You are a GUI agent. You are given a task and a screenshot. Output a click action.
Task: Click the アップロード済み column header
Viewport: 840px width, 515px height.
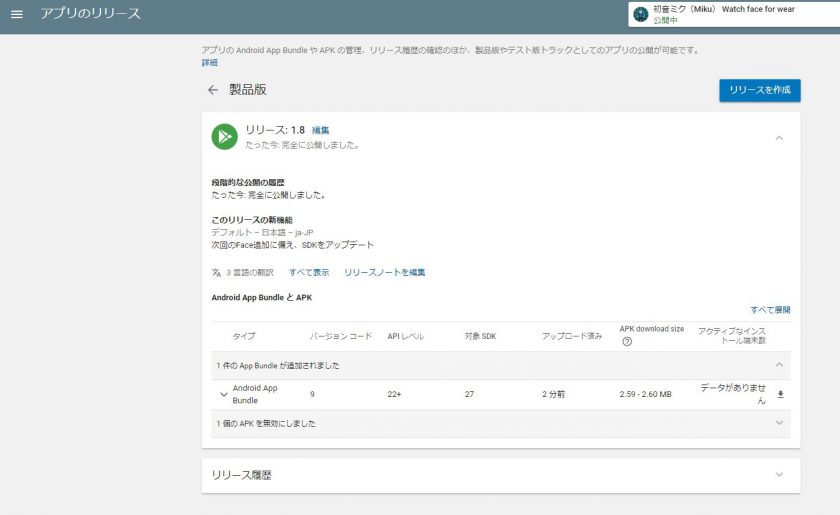pyautogui.click(x=572, y=336)
